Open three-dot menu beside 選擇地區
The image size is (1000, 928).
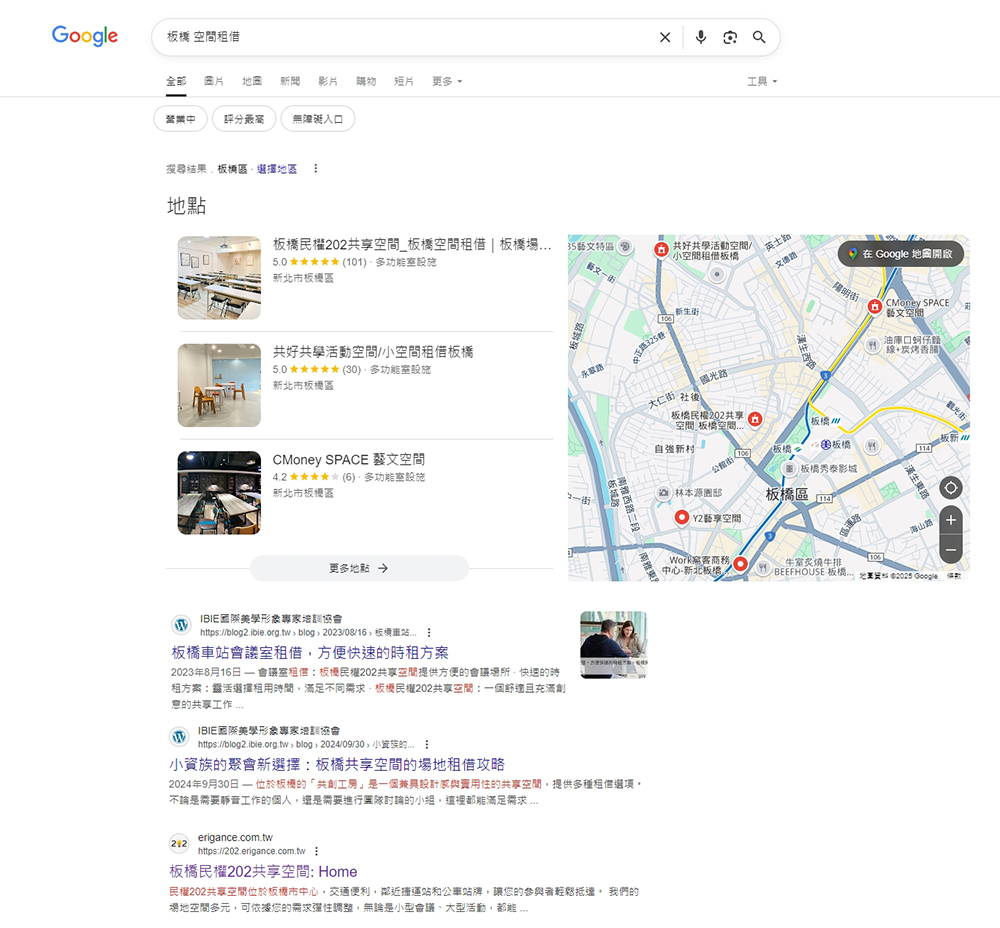316,169
